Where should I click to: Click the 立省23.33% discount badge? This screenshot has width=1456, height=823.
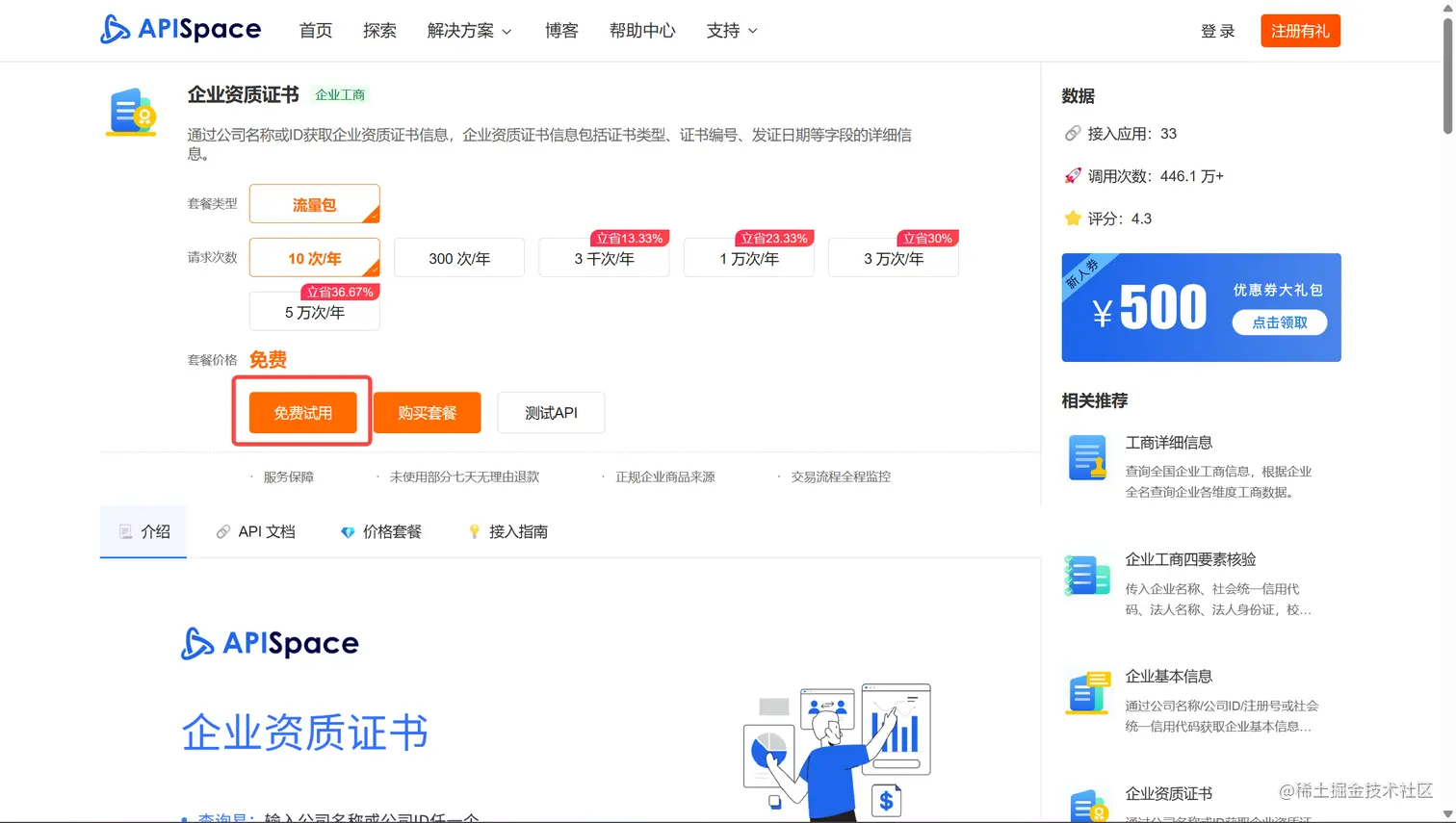[x=774, y=238]
